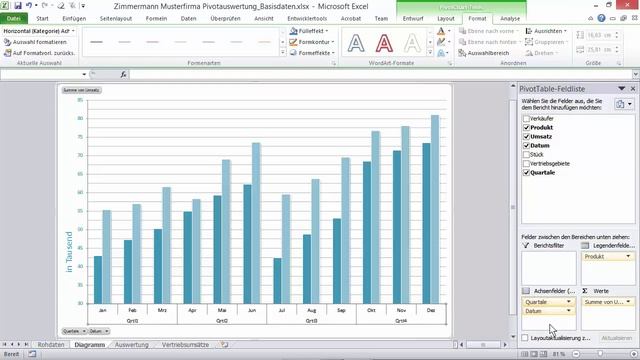Click the text effects glowing A icon
The width and height of the screenshot is (640, 360).
pos(441,53)
